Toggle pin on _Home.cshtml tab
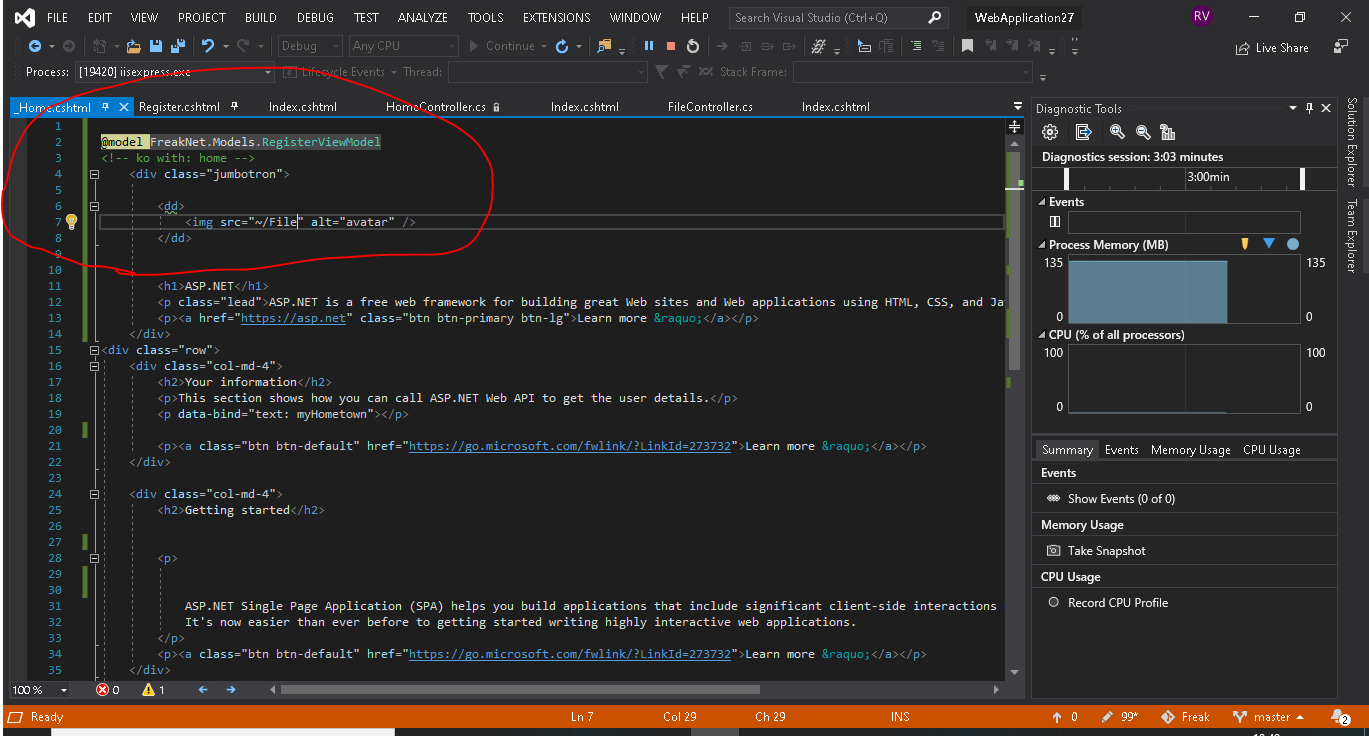 [x=106, y=106]
